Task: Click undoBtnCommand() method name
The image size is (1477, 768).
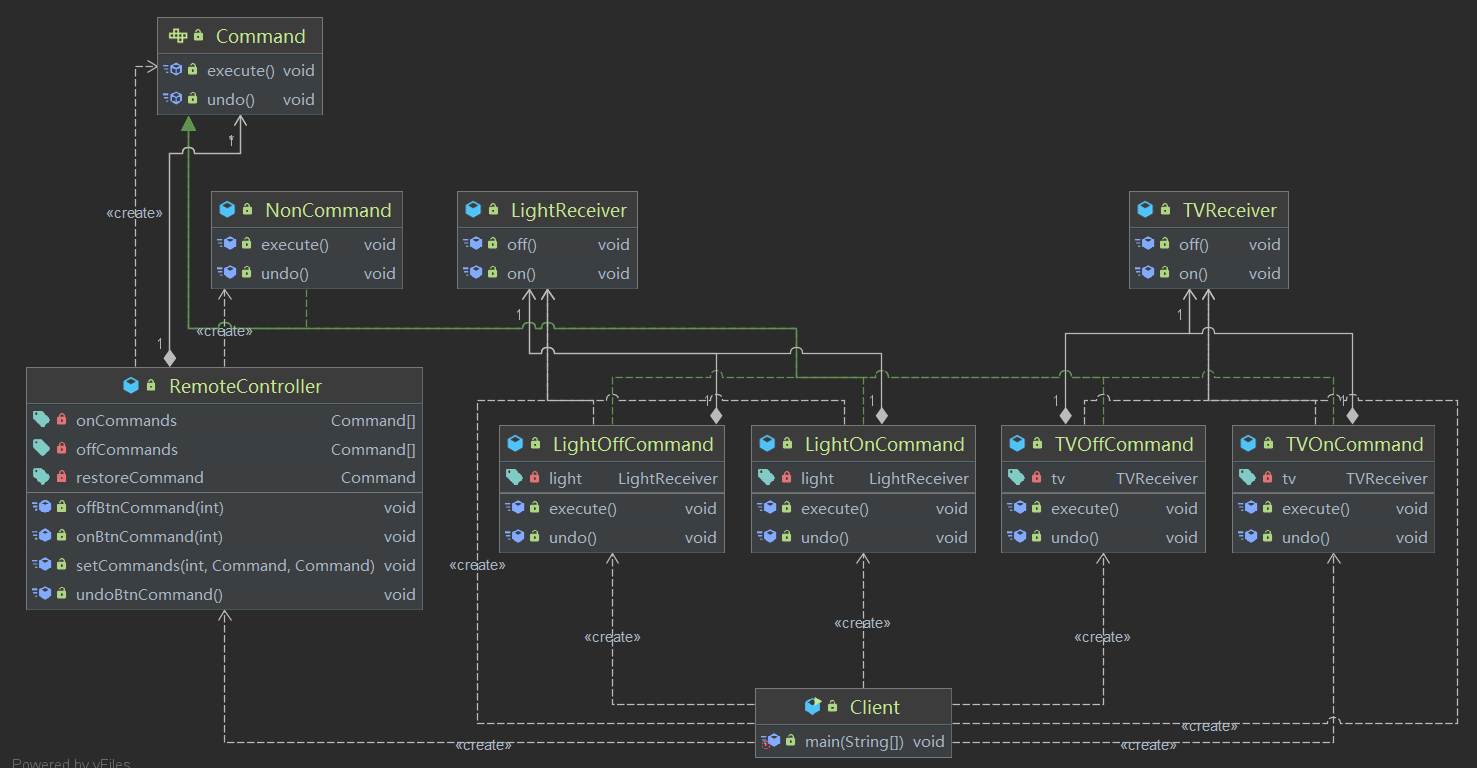Action: point(149,594)
